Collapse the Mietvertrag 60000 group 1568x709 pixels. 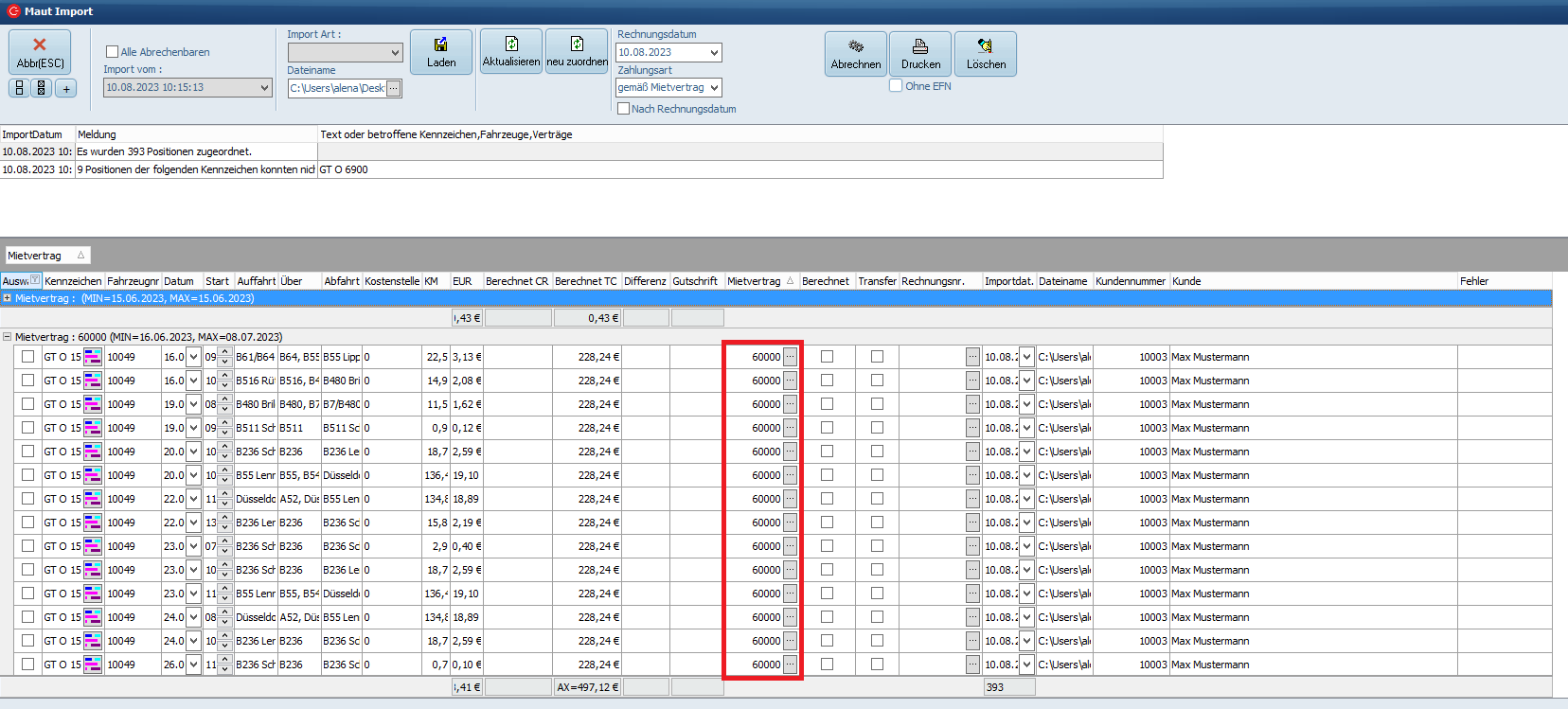(x=8, y=337)
